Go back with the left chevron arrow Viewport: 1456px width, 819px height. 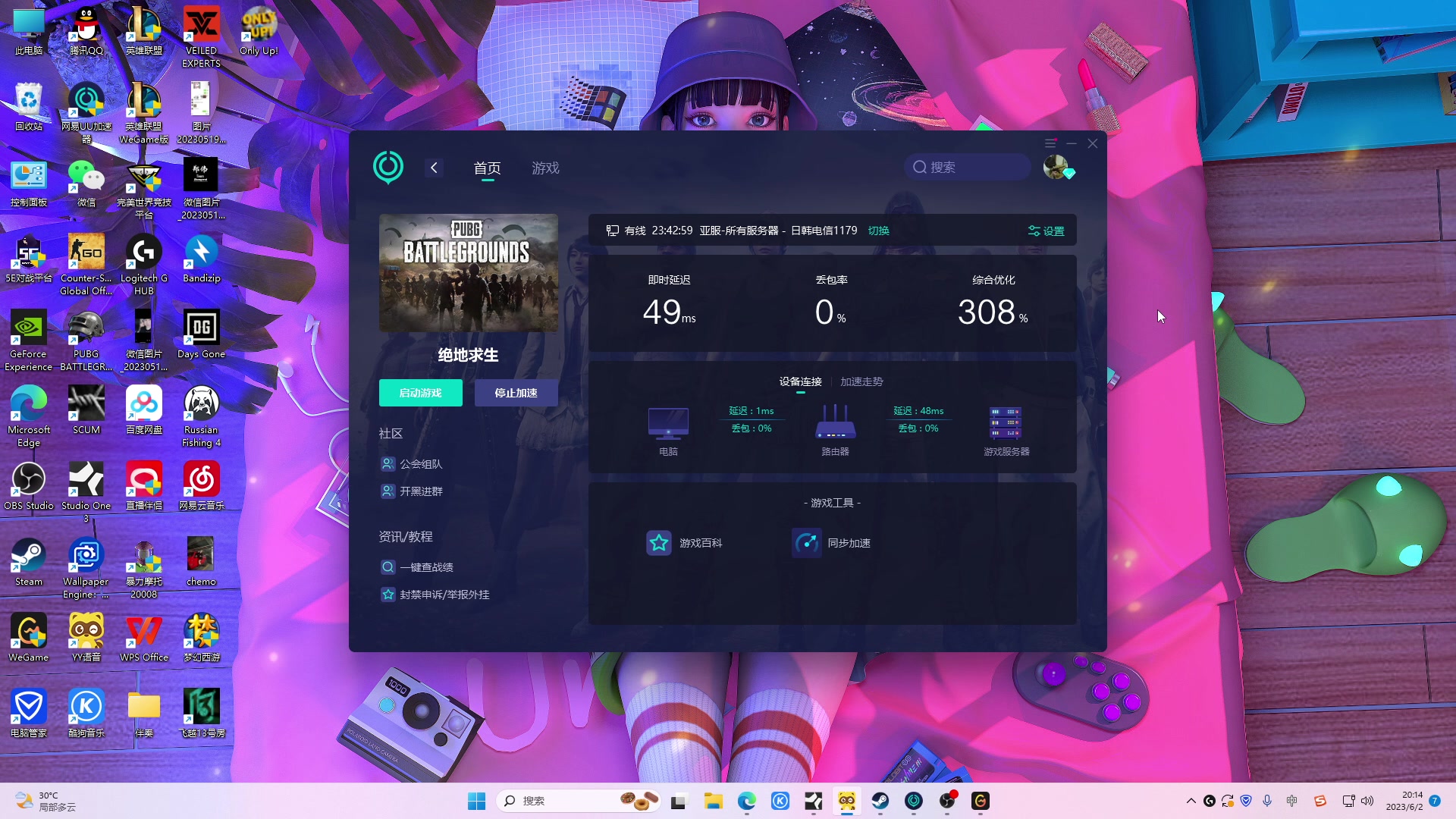coord(434,168)
